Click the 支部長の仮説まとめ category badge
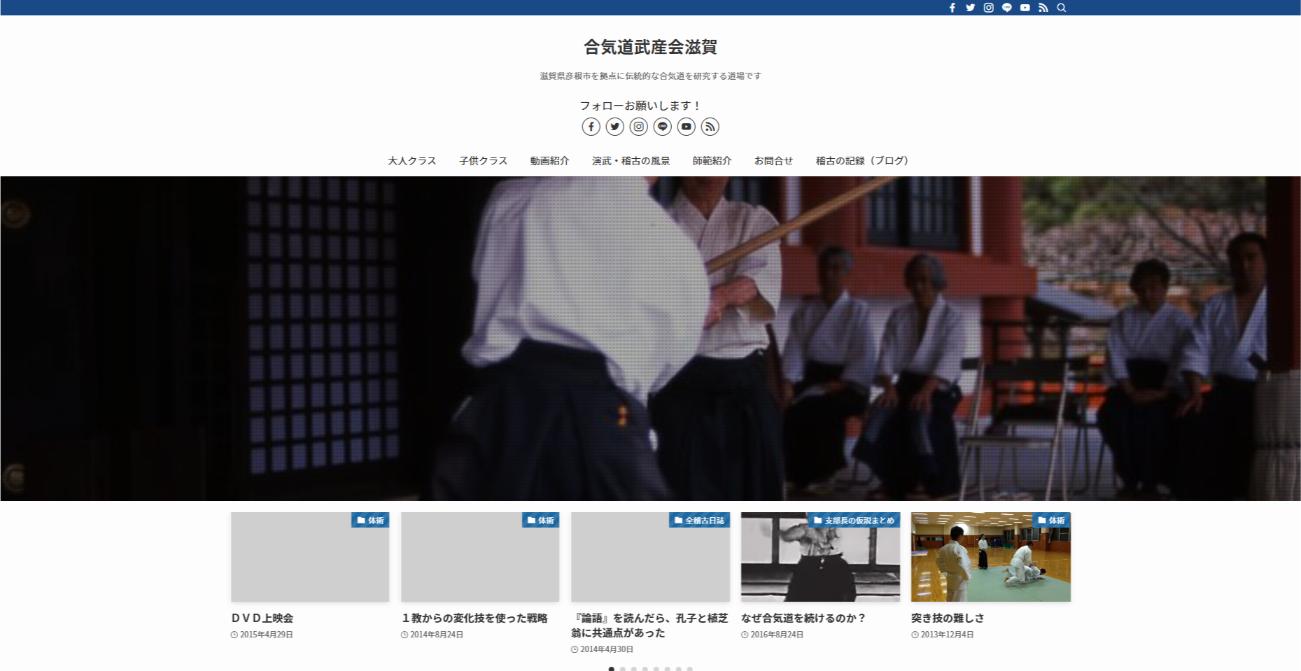 (x=856, y=520)
